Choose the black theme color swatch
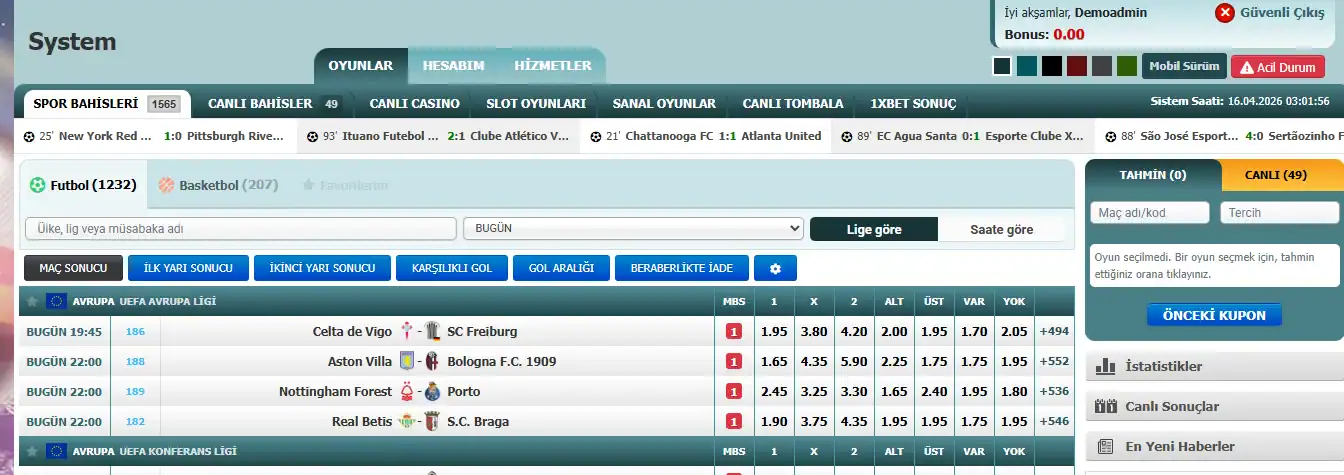 pos(1051,66)
